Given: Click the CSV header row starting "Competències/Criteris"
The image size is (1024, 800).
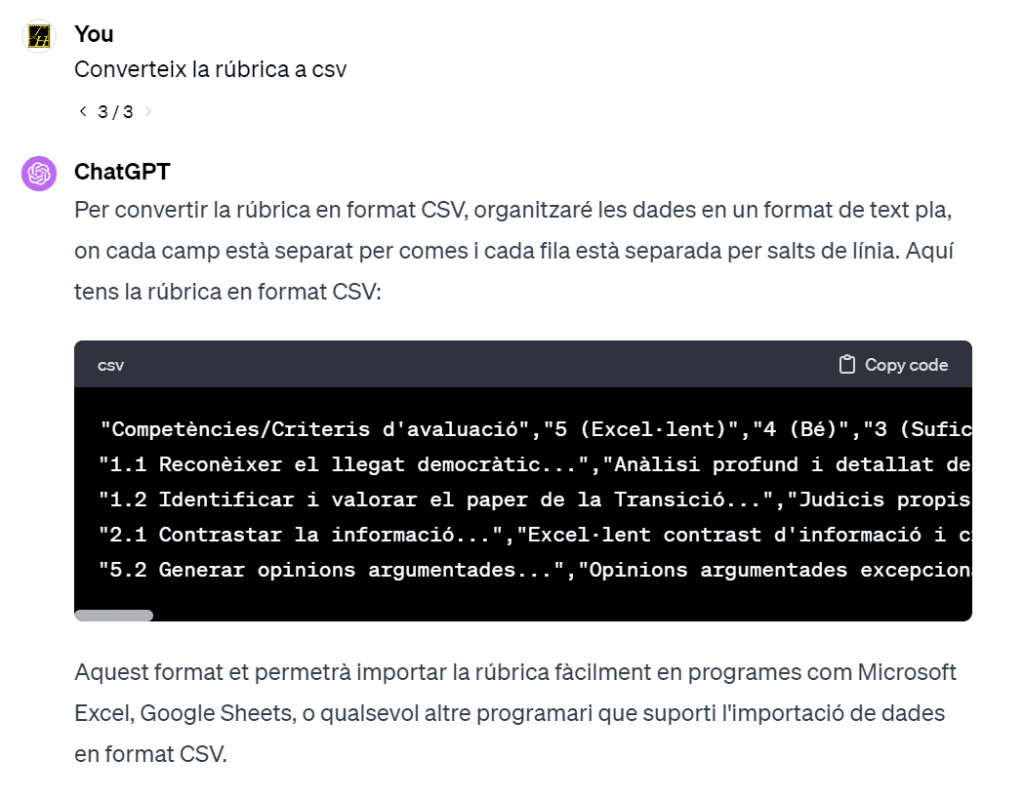Looking at the screenshot, I should 535,429.
